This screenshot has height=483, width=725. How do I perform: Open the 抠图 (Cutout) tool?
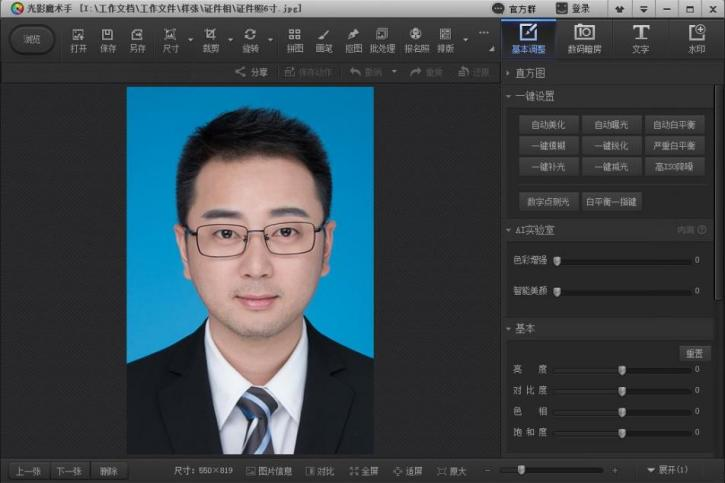coord(353,40)
